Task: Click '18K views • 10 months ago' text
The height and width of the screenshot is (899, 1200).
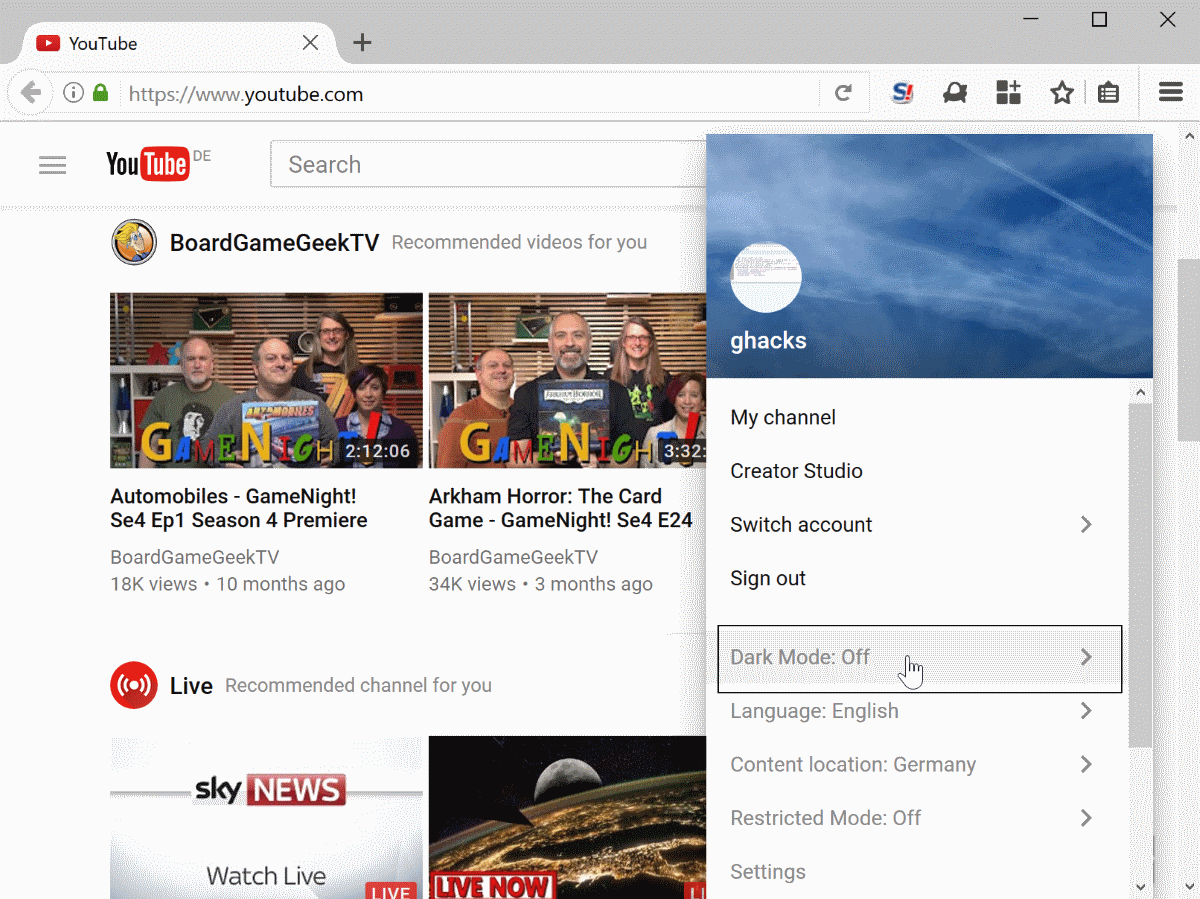Action: pyautogui.click(x=227, y=584)
